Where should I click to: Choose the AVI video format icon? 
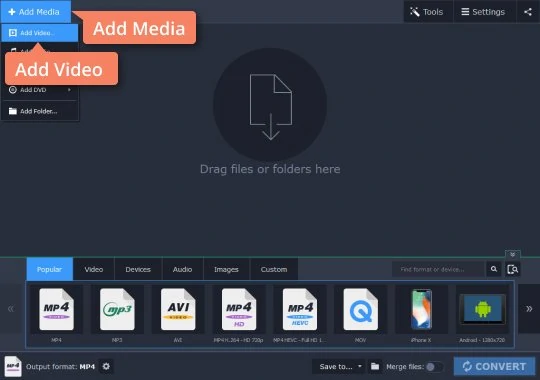(178, 309)
